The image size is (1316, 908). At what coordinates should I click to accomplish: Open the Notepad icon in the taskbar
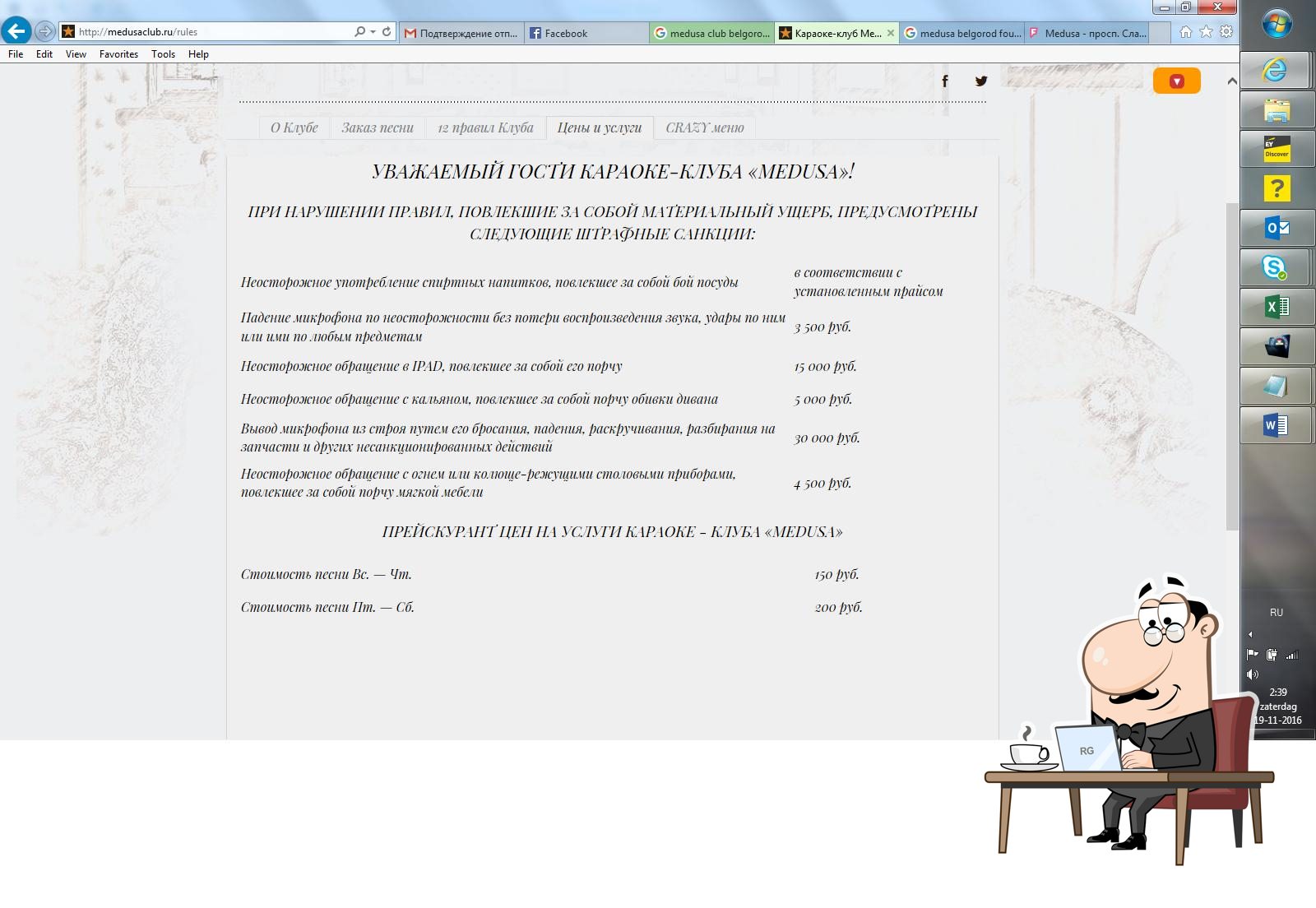point(1276,386)
